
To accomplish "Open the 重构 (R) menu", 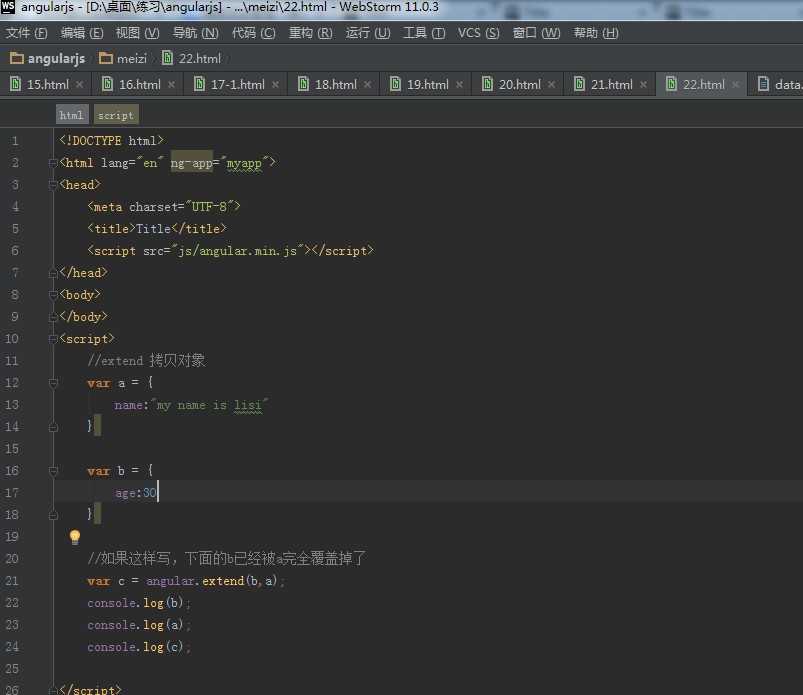I will click(310, 33).
